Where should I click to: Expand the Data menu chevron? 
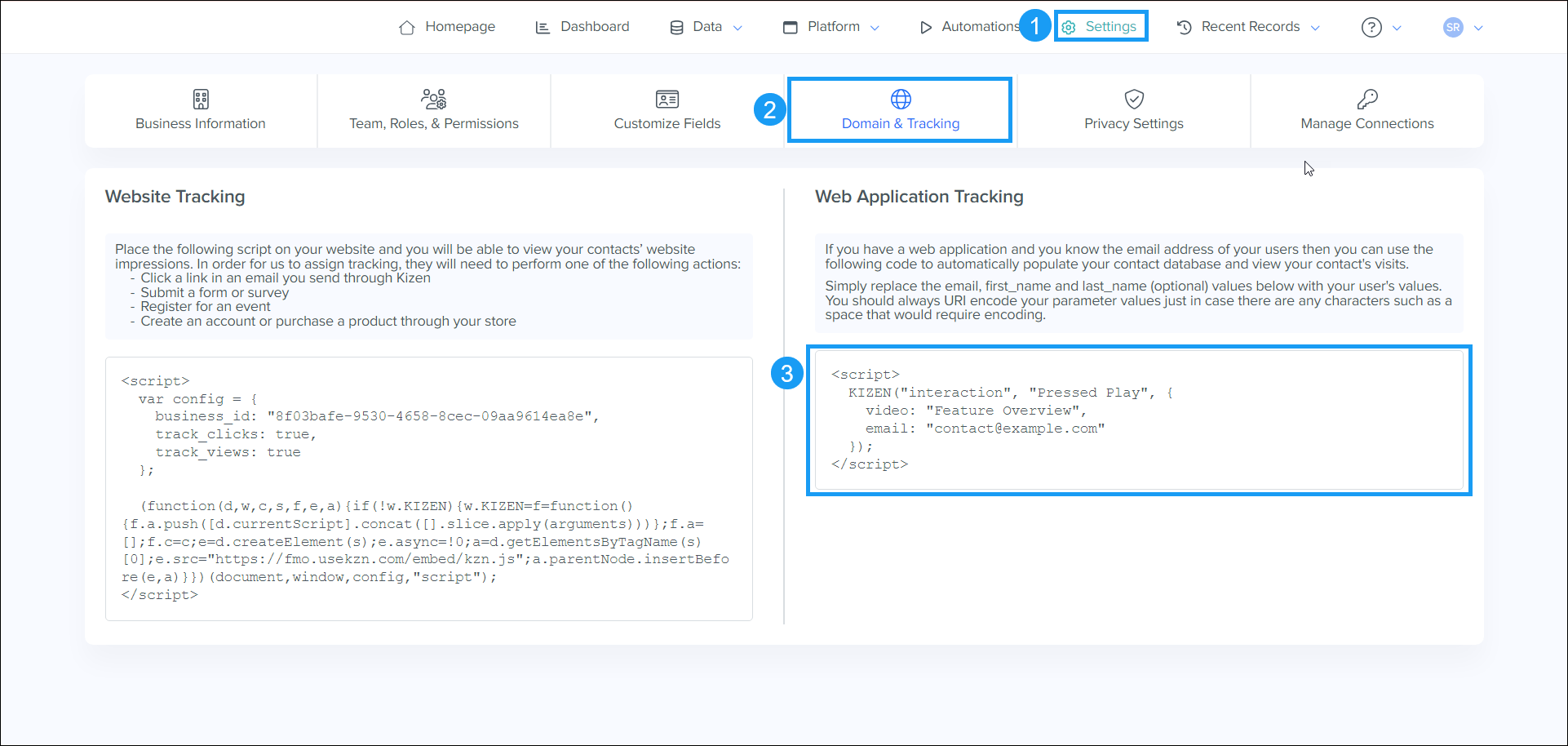(737, 28)
